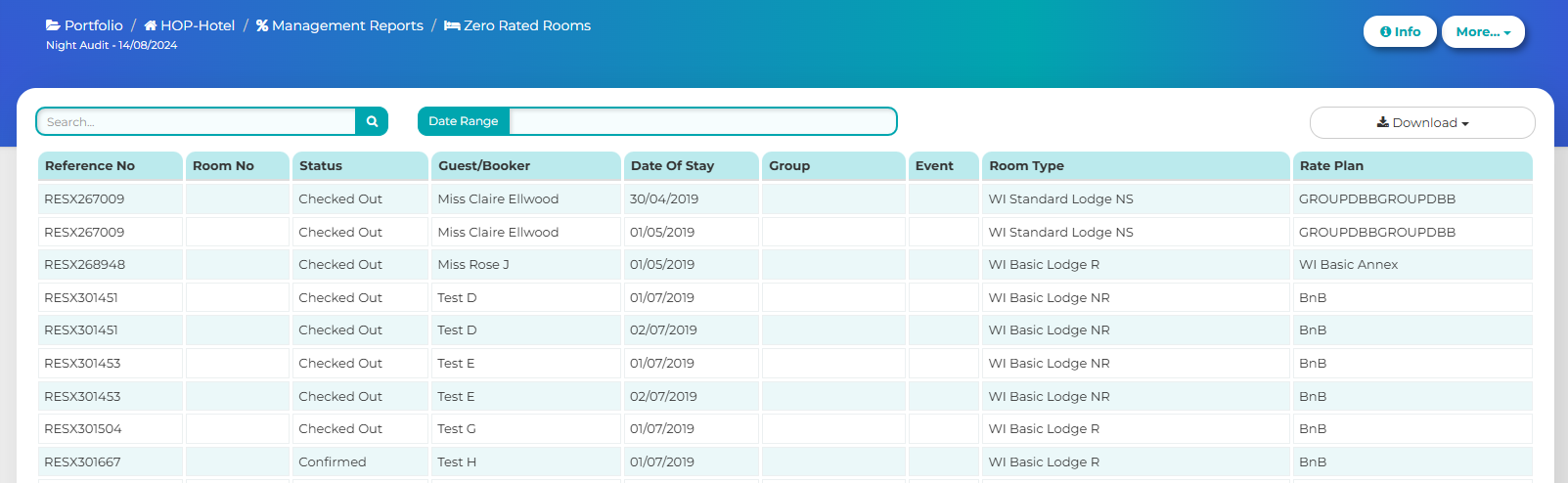Sort by Group column header

(x=833, y=165)
